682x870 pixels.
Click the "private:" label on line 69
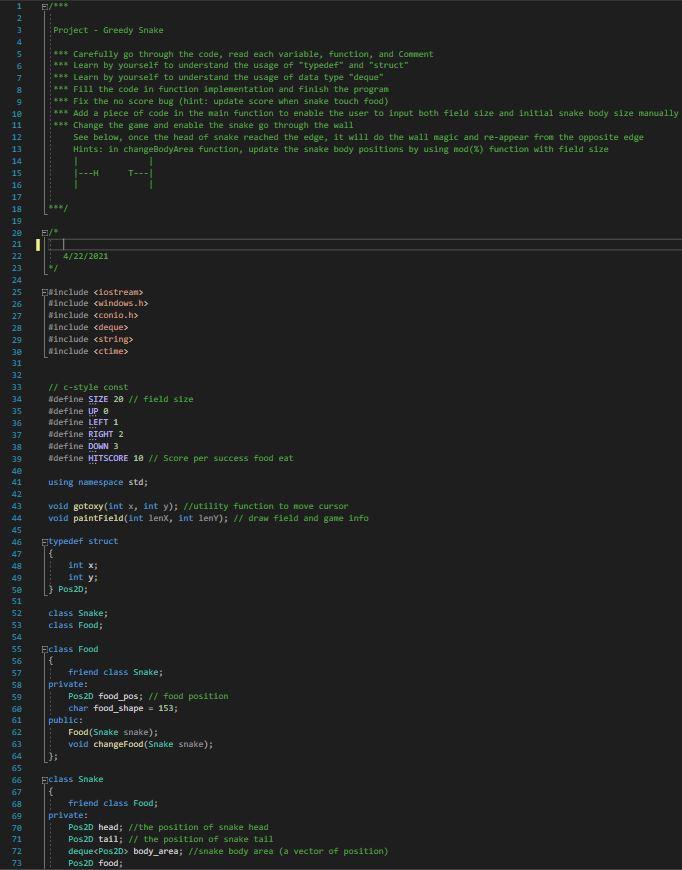pyautogui.click(x=68, y=816)
